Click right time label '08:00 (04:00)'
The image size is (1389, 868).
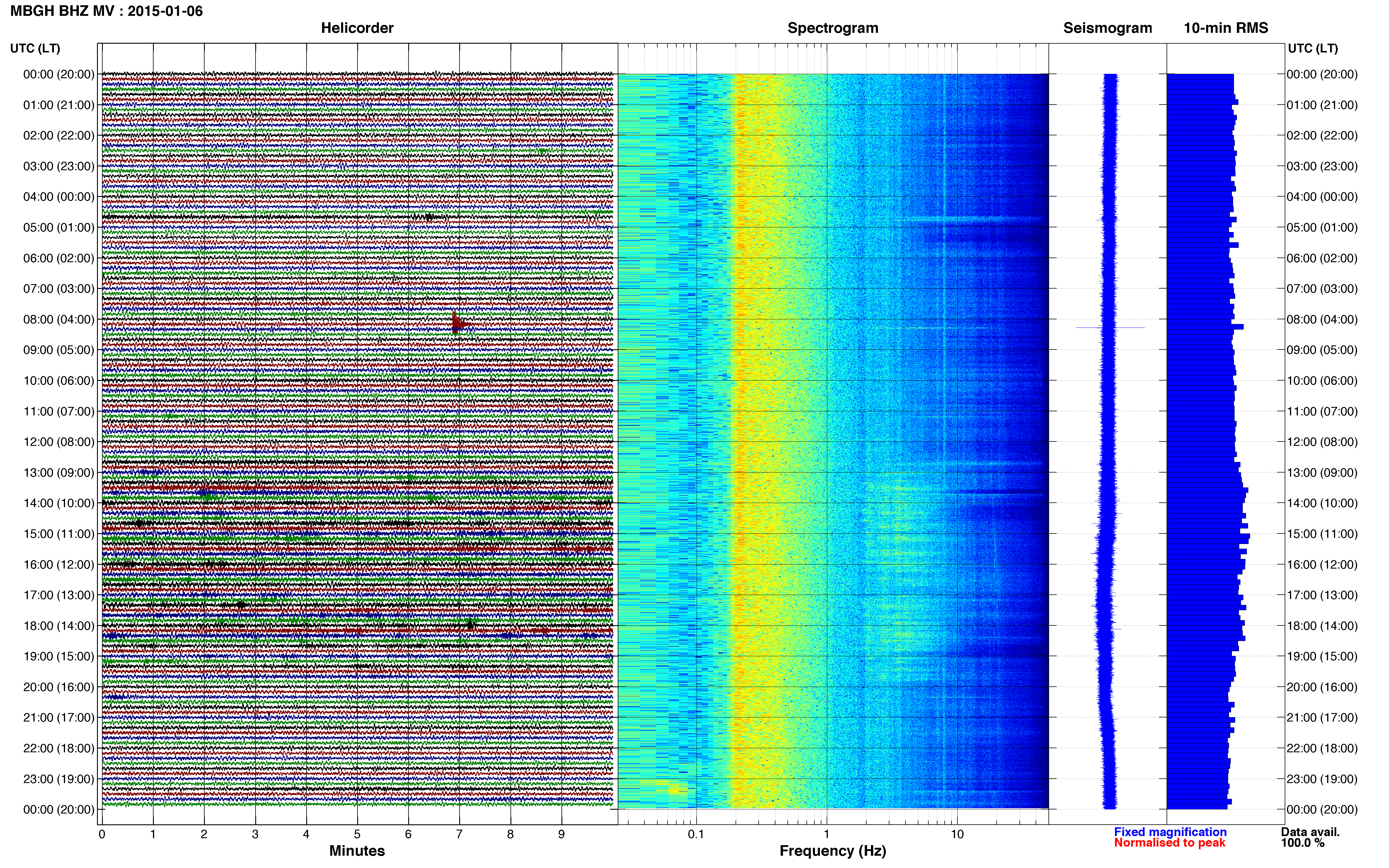coord(1322,319)
